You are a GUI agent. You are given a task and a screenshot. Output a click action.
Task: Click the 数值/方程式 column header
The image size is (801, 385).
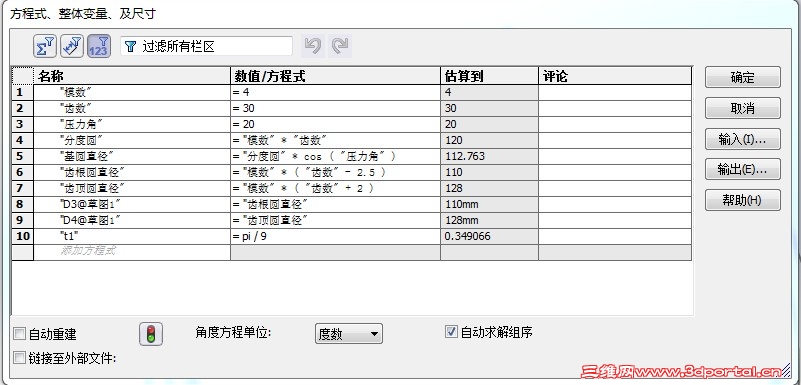336,76
